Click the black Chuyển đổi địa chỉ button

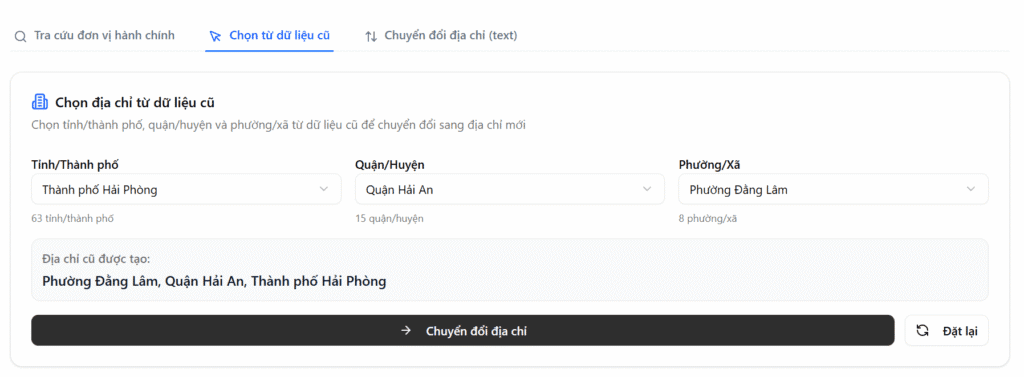[462, 331]
